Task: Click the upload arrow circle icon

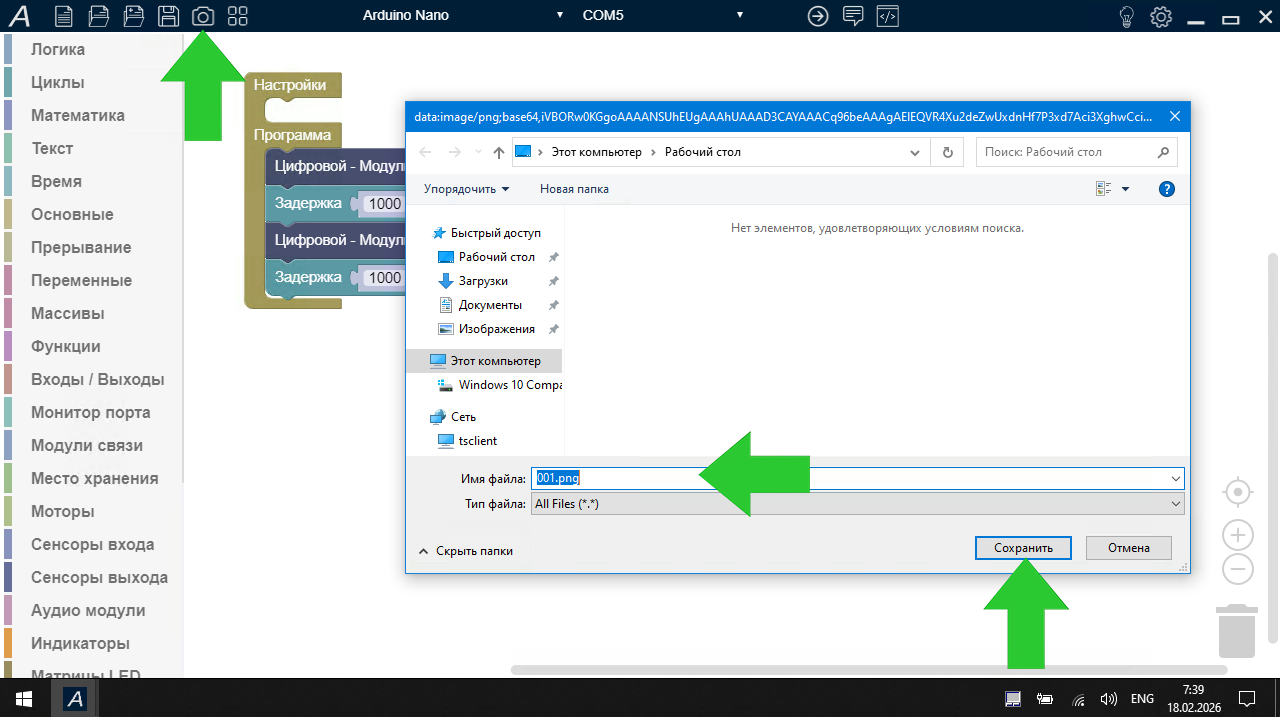Action: [818, 16]
